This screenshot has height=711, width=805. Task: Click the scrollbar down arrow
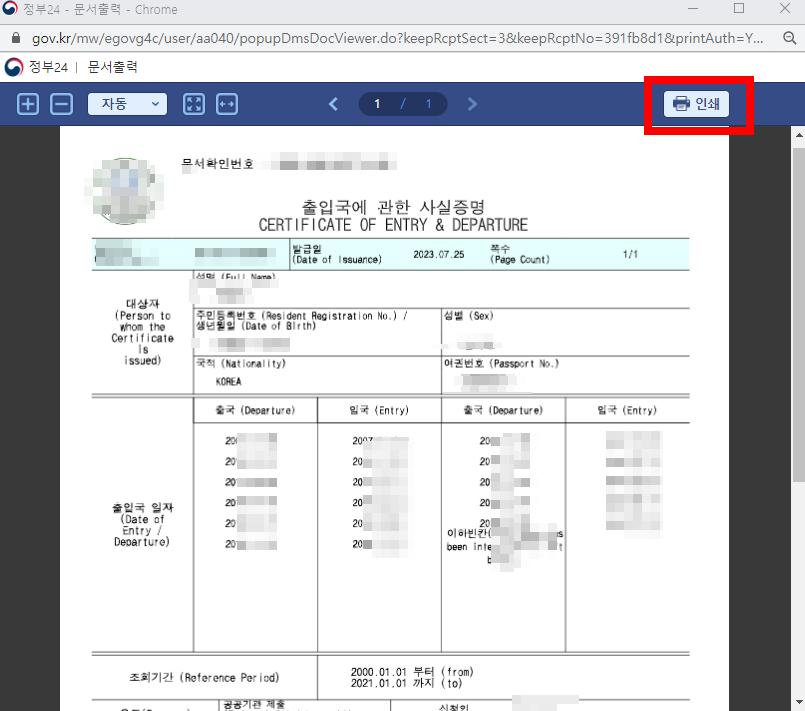pos(799,702)
